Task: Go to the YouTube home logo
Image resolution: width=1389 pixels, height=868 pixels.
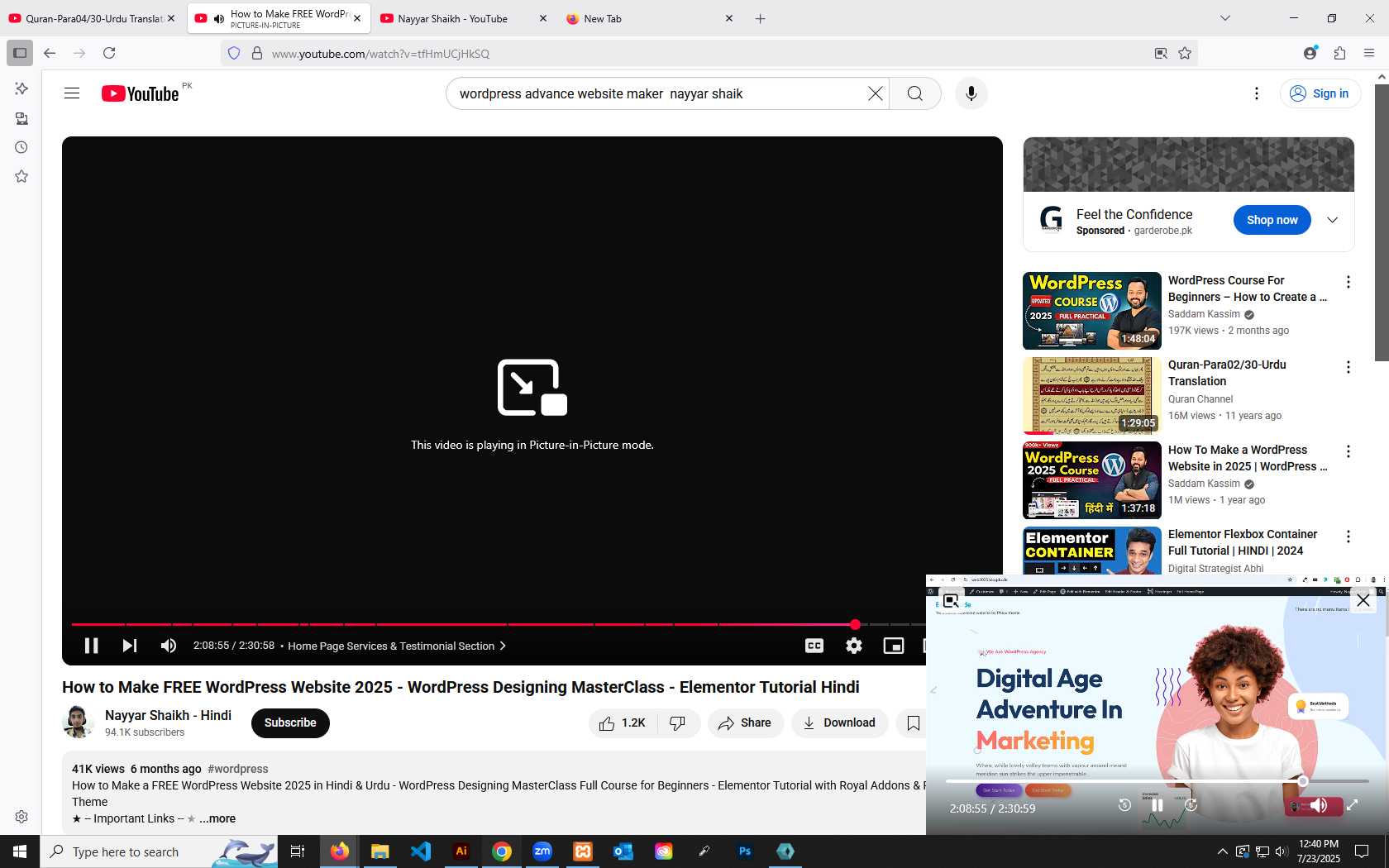Action: point(140,93)
